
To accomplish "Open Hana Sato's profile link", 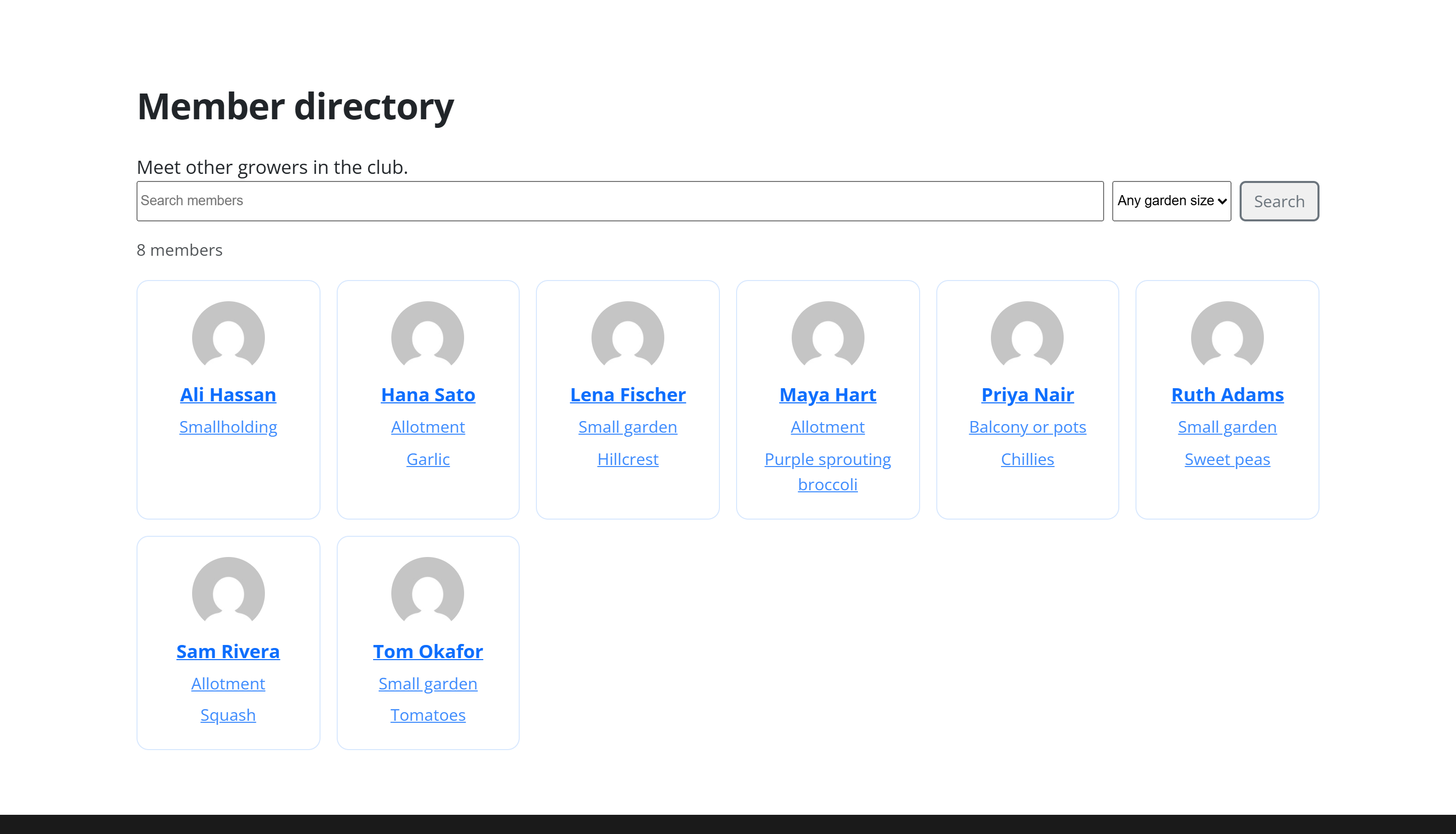I will click(428, 395).
